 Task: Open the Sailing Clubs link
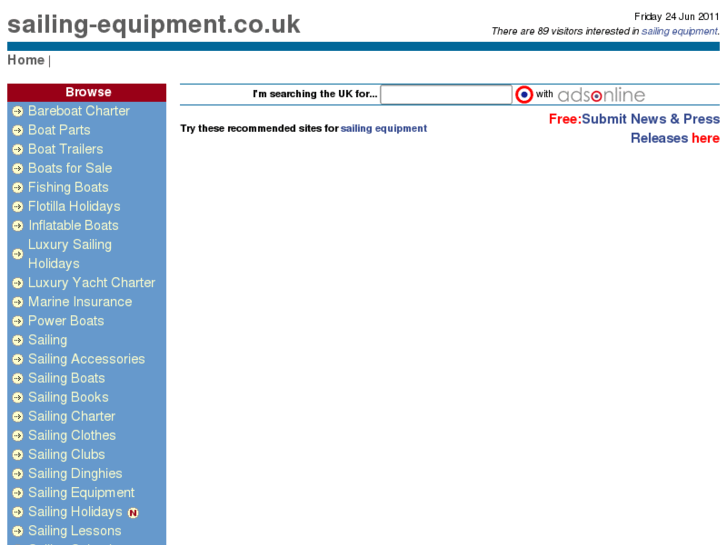point(67,454)
